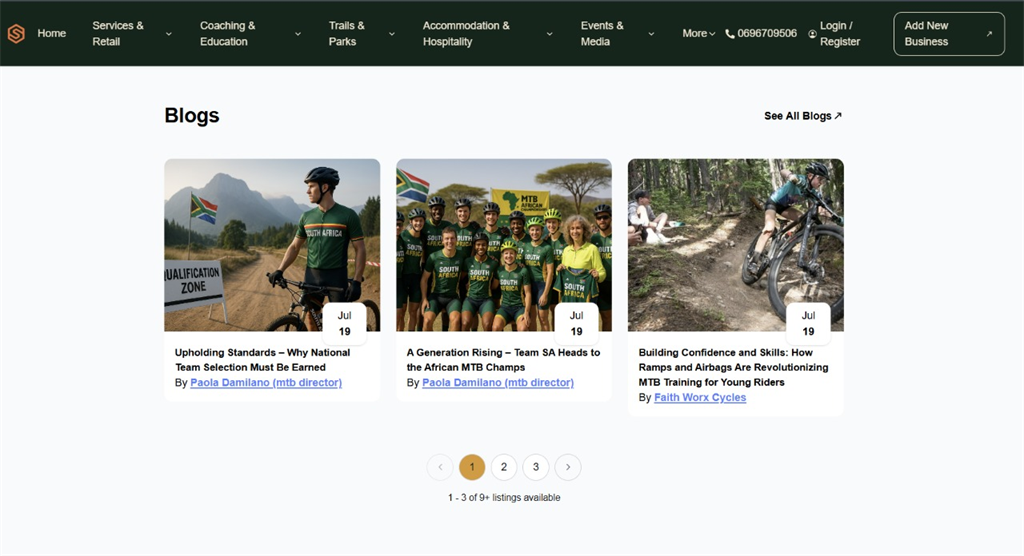Go to the Home page
This screenshot has height=556, width=1024.
tap(52, 34)
